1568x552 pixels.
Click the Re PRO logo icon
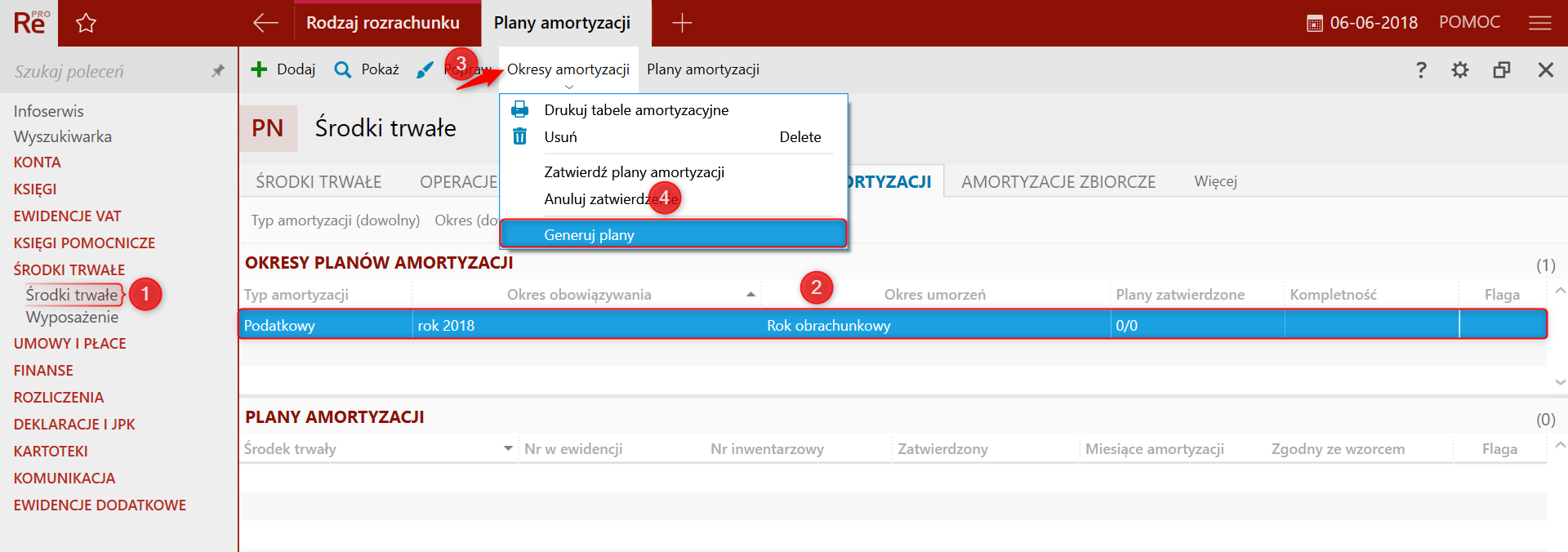coord(31,22)
